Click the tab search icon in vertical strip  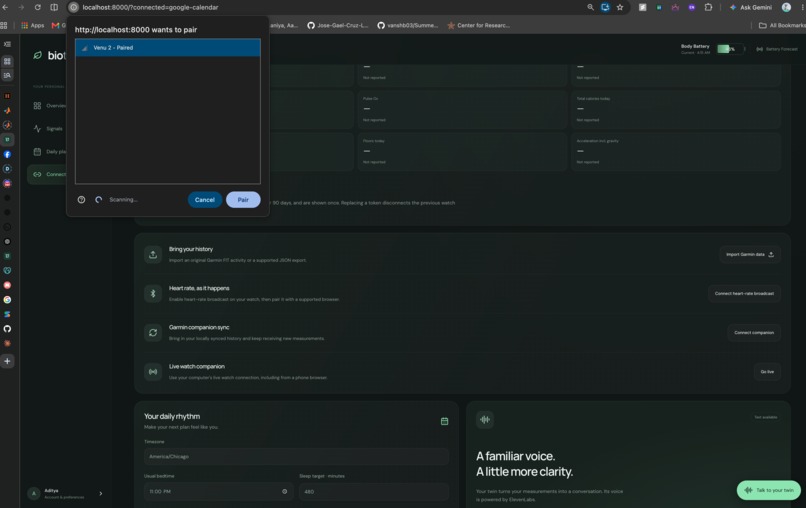click(x=7, y=75)
